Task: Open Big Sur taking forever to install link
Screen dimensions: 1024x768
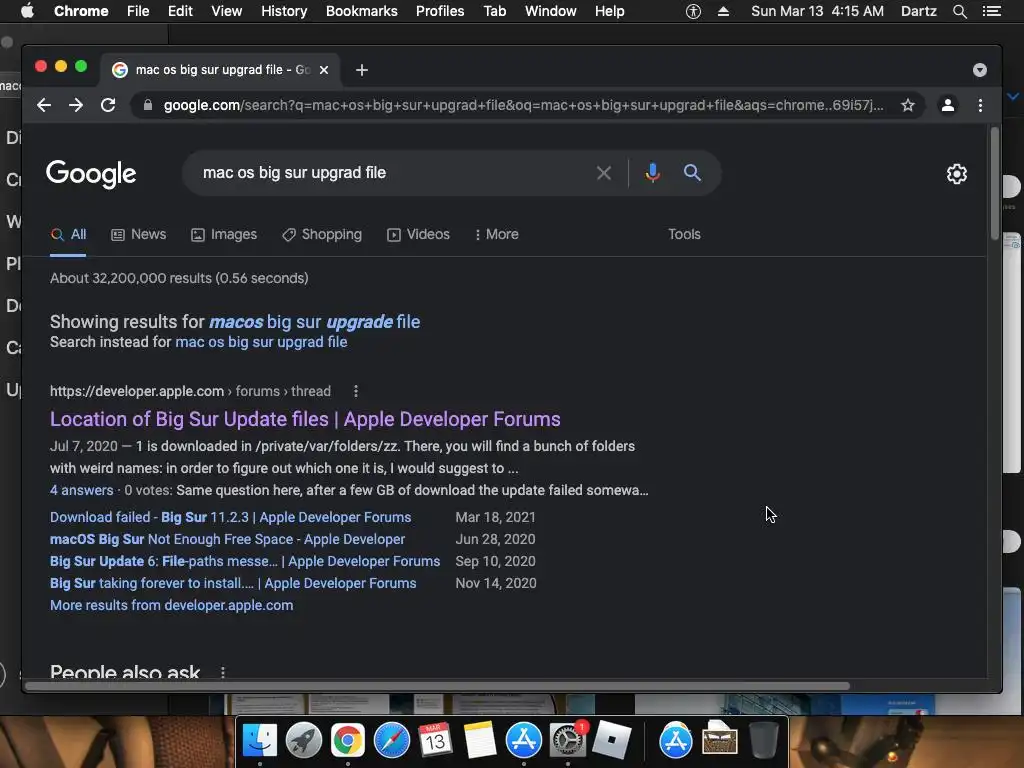Action: click(233, 584)
